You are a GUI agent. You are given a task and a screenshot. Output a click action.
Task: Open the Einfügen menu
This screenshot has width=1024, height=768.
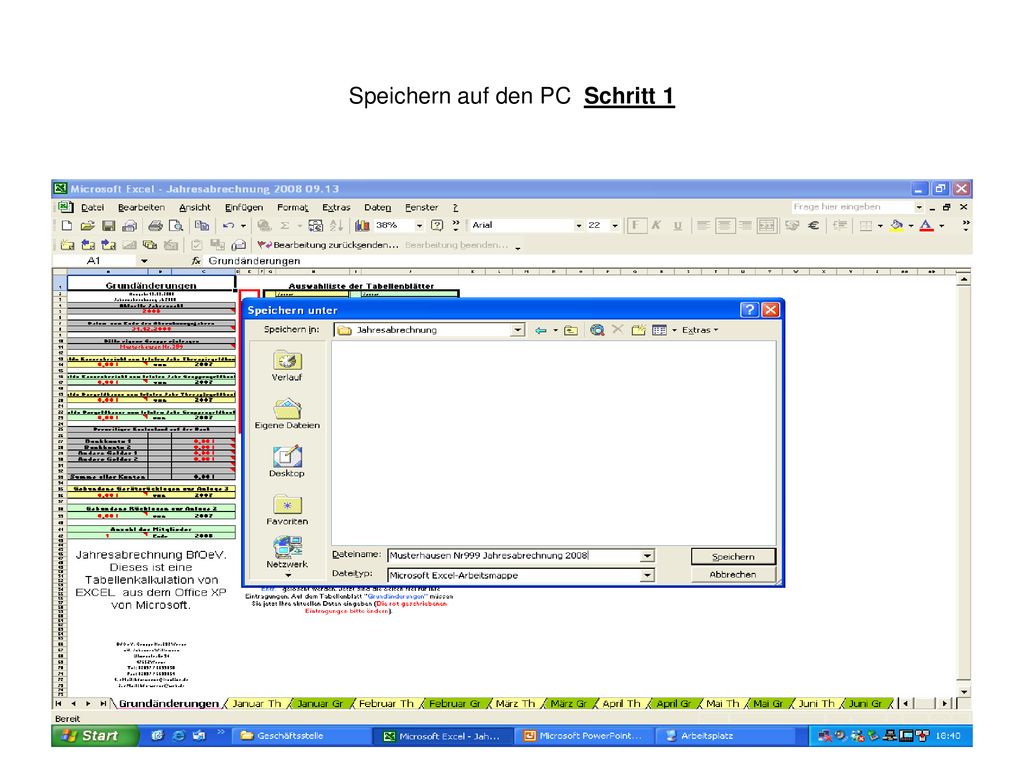(244, 207)
